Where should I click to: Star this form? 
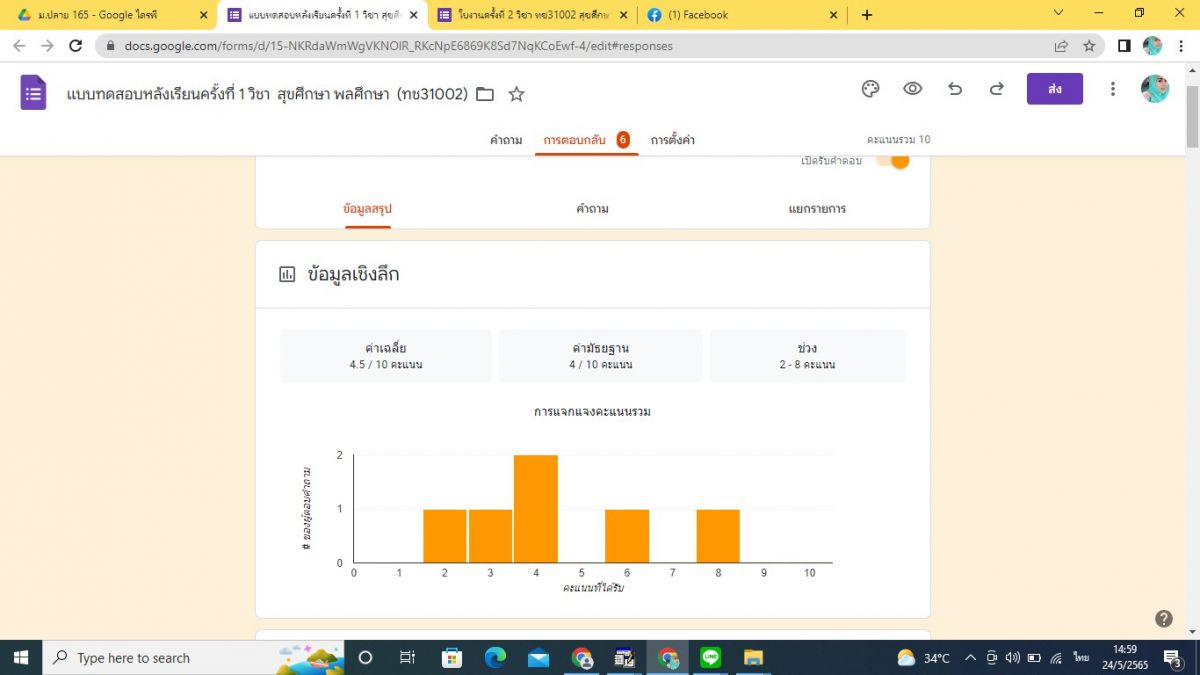pos(516,94)
